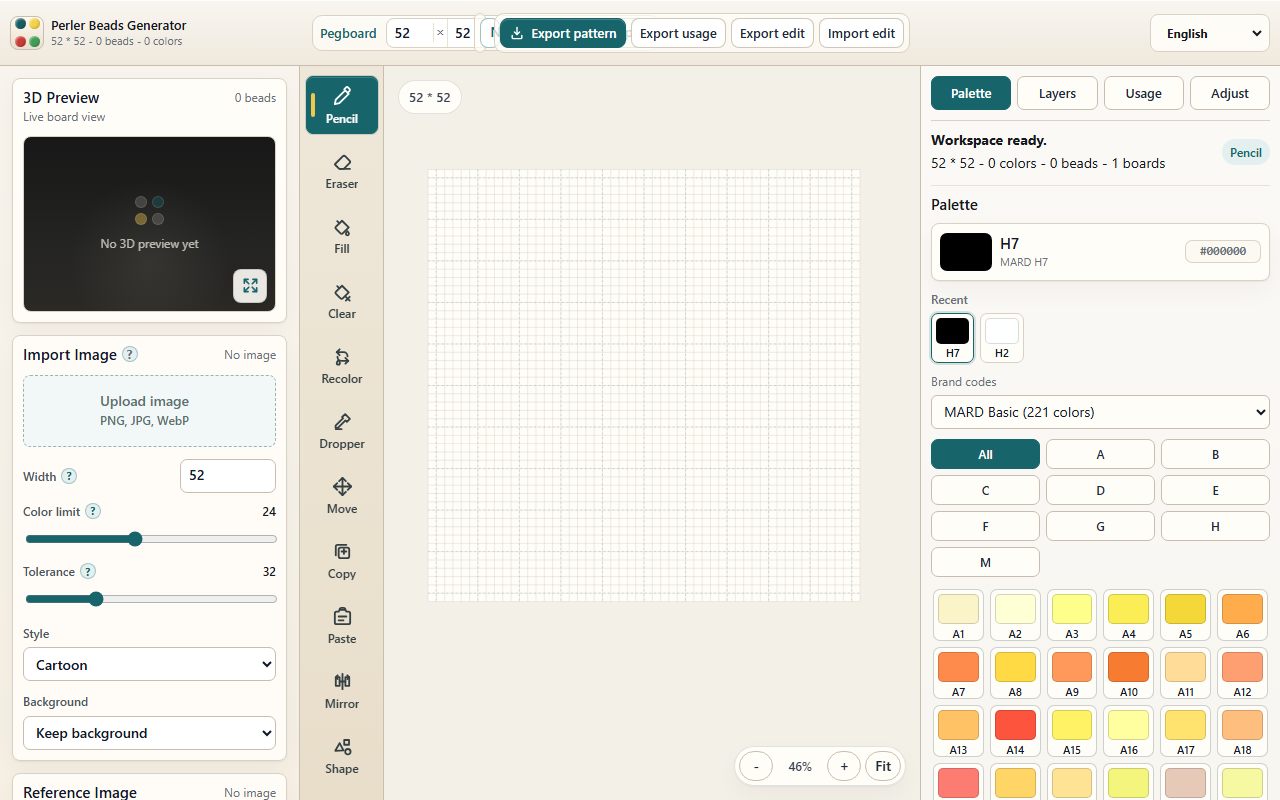Choose the Clear tool
The image size is (1280, 800).
(x=342, y=300)
